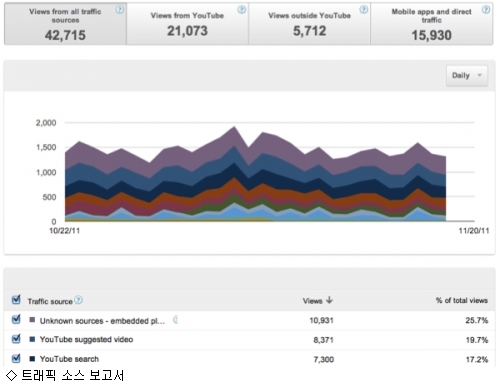Switch to Views outside YouTube tab
500x387 pixels.
click(x=309, y=24)
